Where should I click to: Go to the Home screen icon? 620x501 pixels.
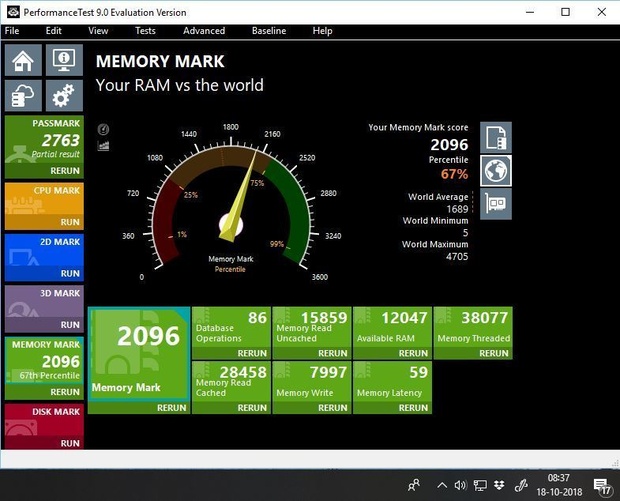[x=23, y=60]
